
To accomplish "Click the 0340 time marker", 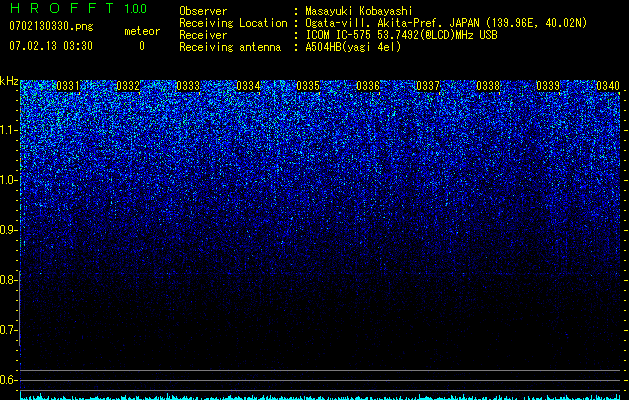I will tap(608, 86).
